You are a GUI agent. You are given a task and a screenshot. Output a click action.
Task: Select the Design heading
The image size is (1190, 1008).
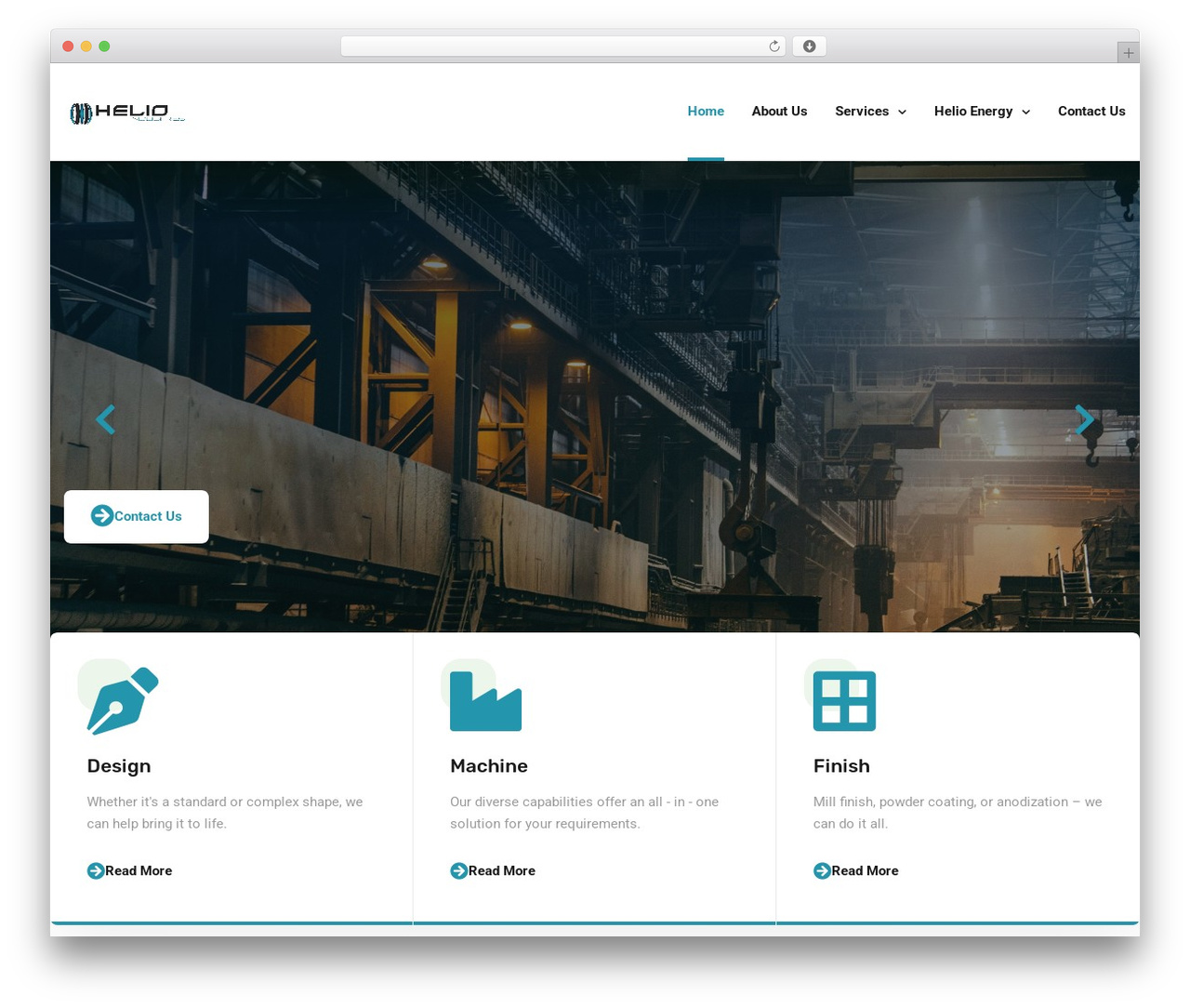[x=119, y=765]
